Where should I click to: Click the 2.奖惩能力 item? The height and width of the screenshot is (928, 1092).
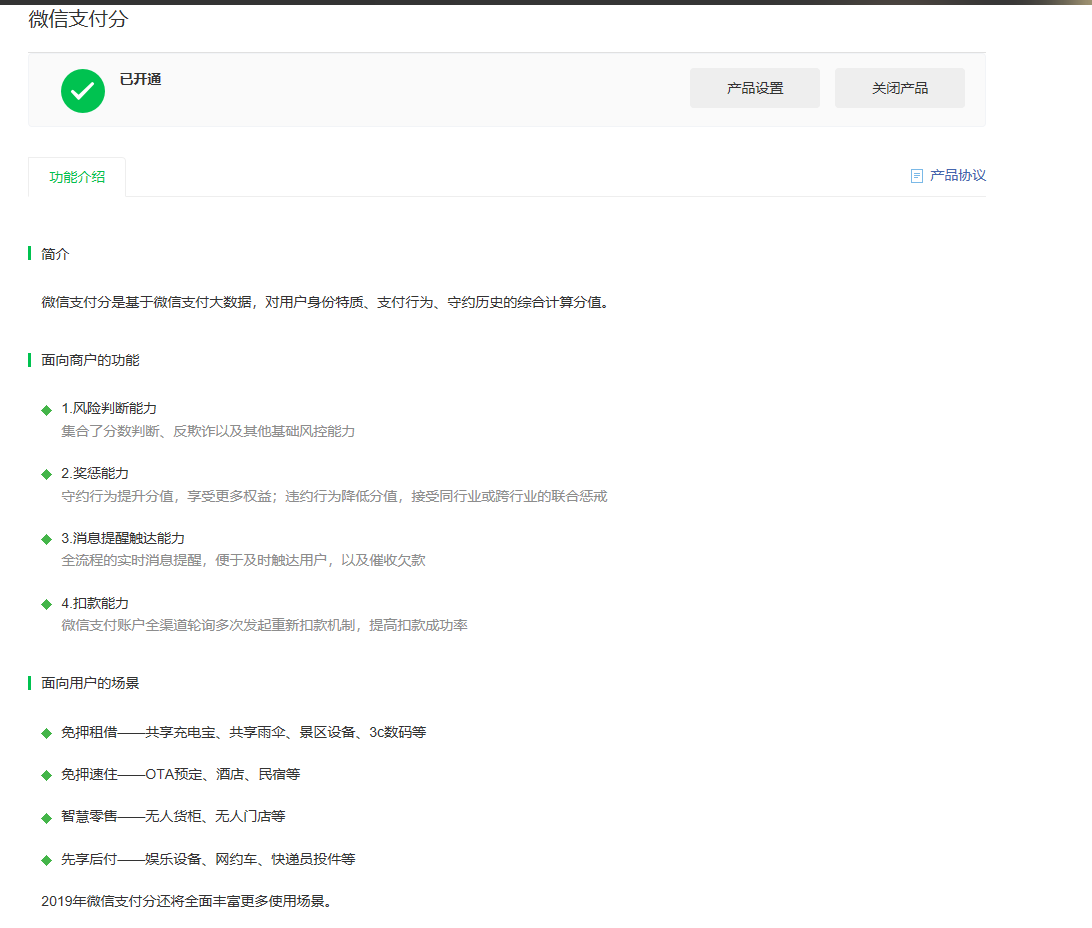95,473
